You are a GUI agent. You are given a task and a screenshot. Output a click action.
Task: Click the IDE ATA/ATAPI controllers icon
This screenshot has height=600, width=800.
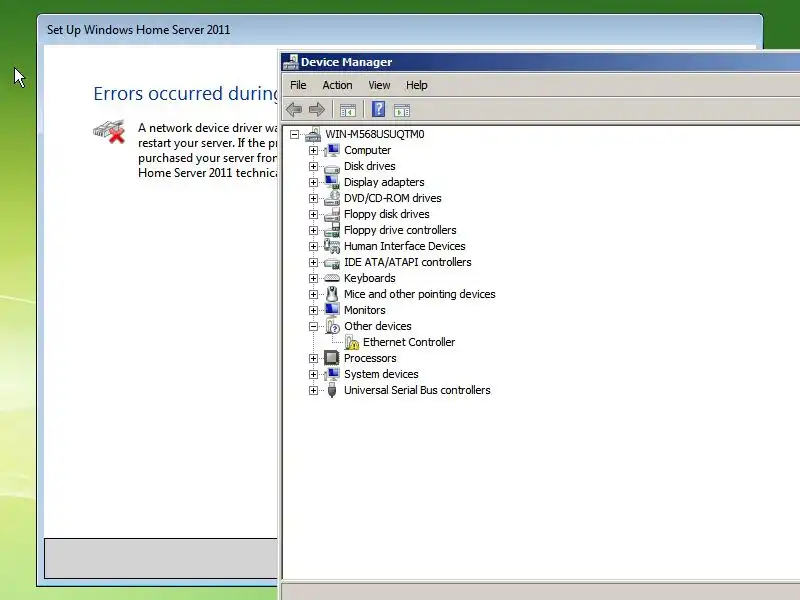click(332, 262)
